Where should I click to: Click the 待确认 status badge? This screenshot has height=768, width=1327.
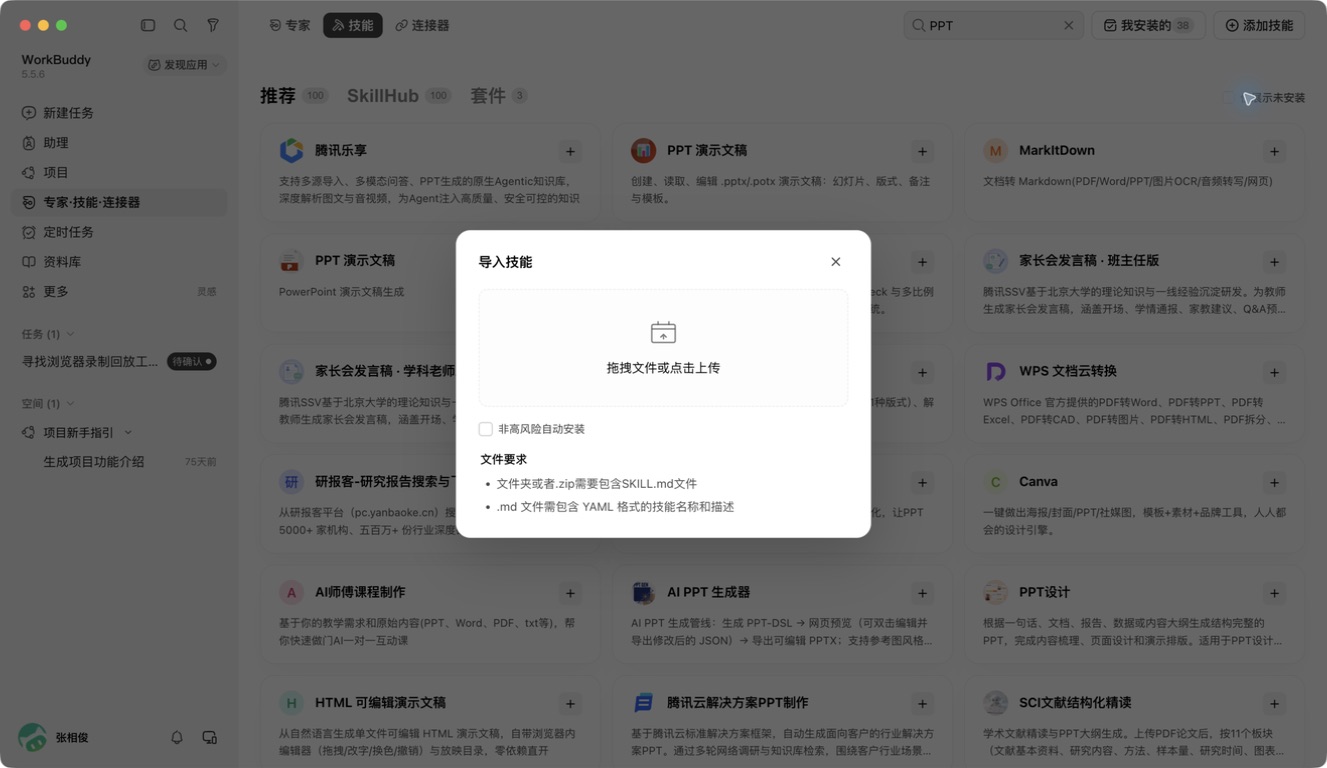pos(192,362)
